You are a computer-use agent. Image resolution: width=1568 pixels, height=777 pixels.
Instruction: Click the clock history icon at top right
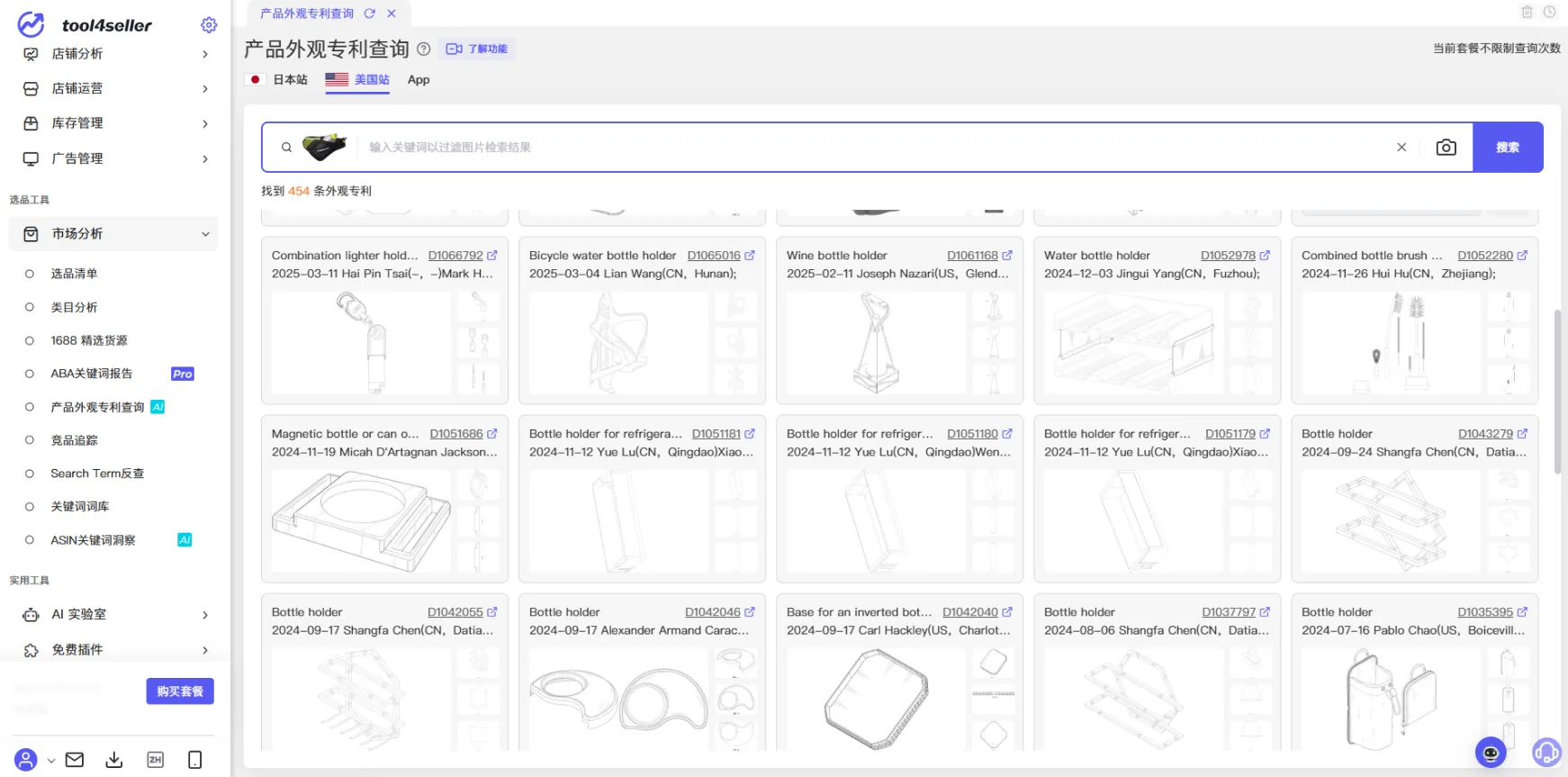[x=1550, y=12]
